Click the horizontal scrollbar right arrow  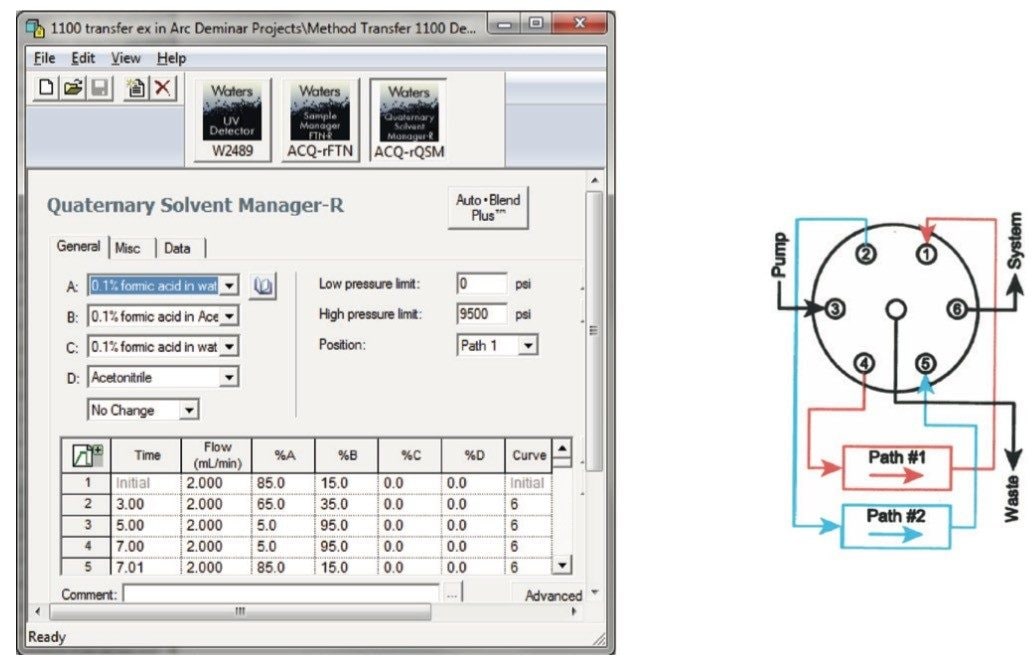coord(574,611)
